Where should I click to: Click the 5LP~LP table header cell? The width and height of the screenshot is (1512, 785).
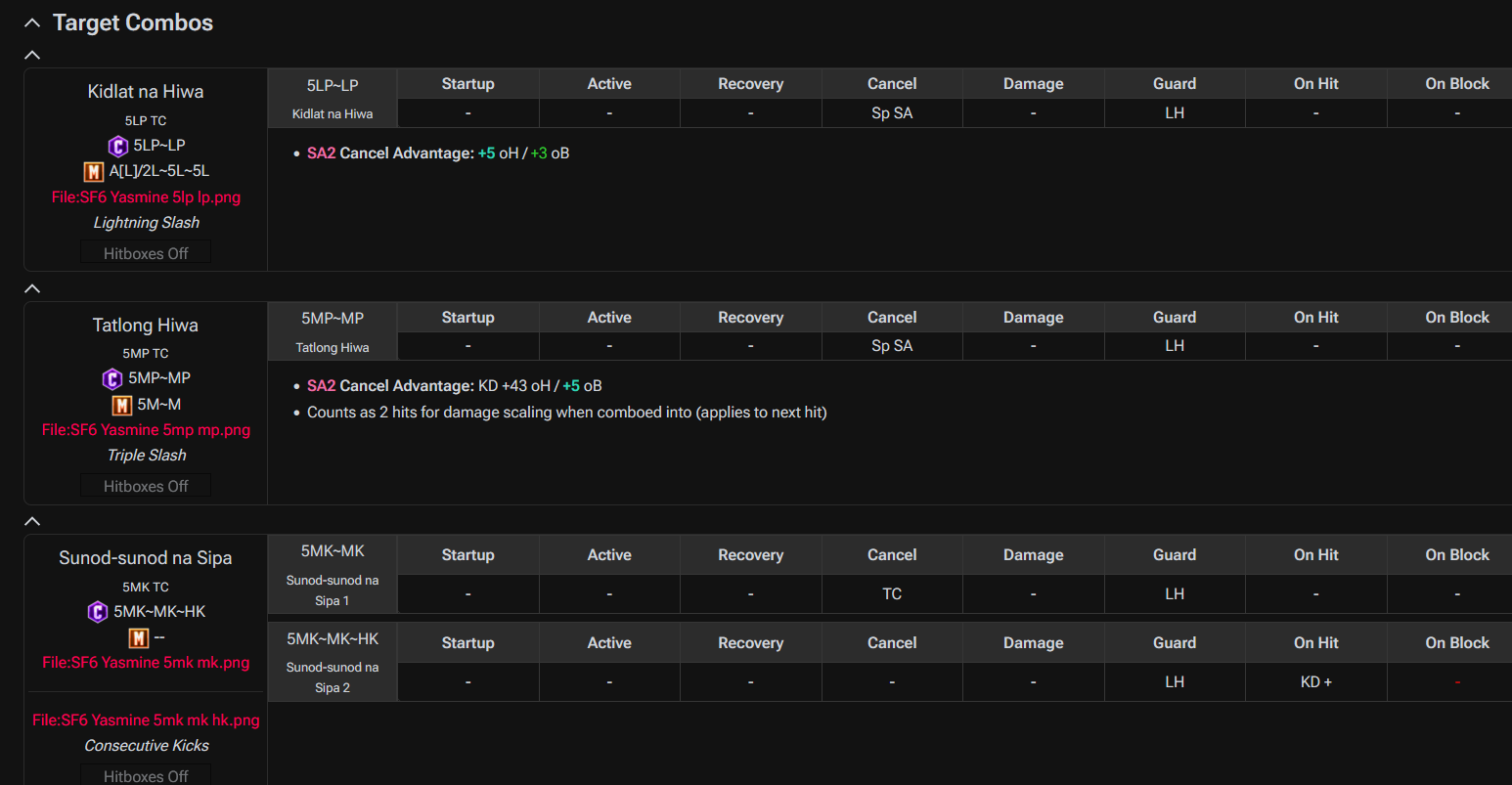[333, 84]
